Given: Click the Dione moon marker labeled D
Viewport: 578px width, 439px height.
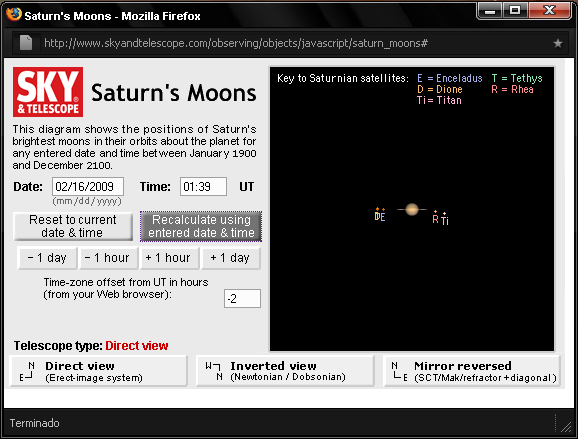Looking at the screenshot, I should [x=377, y=215].
